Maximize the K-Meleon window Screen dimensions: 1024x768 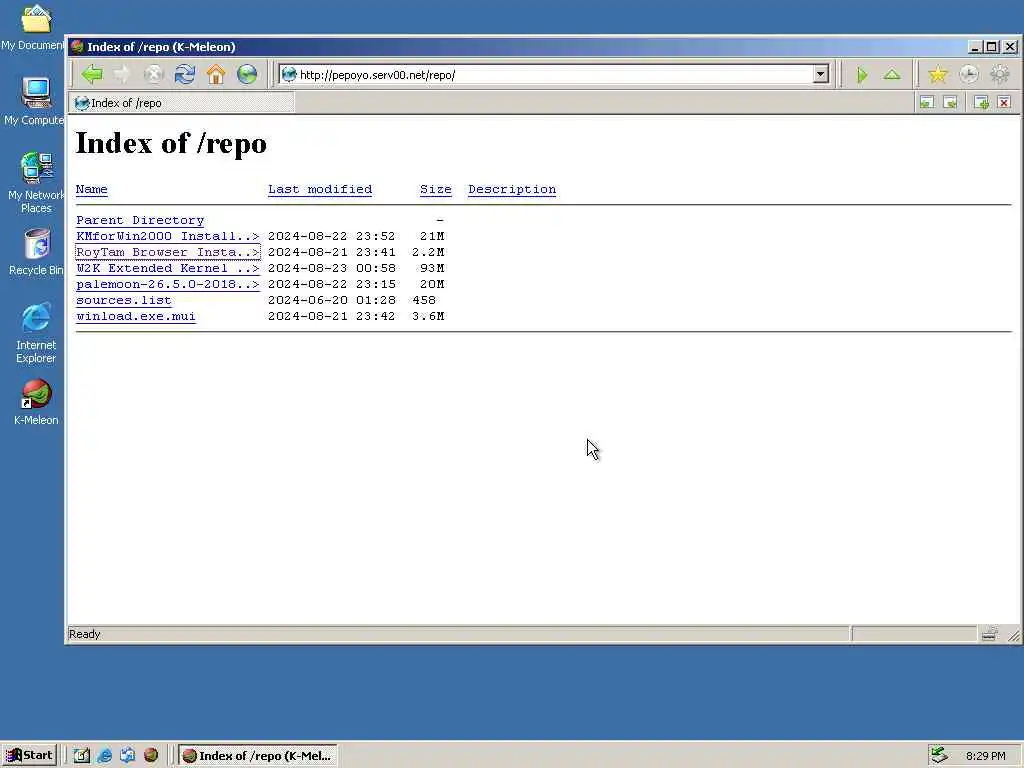pyautogui.click(x=992, y=47)
